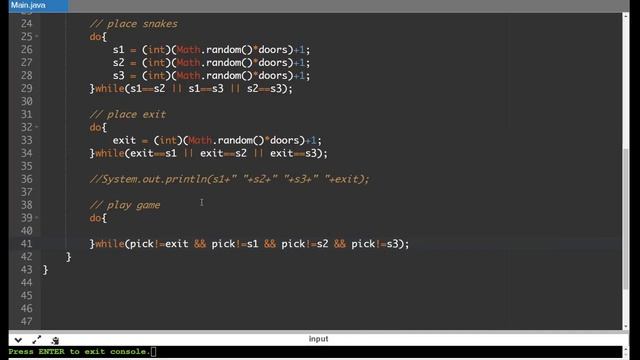Collapse the do block on line 32
640x360 pixels.
tap(37, 127)
